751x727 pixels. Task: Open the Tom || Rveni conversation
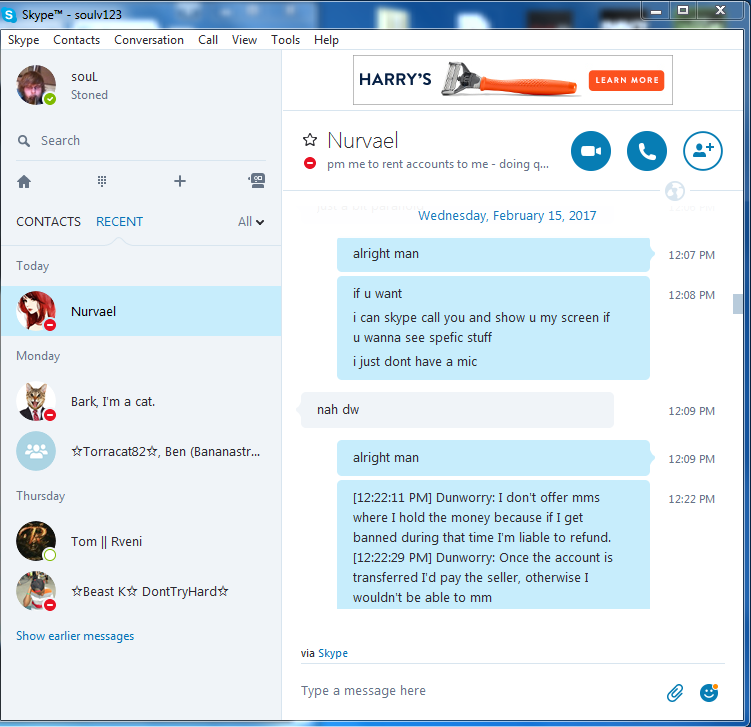click(x=141, y=541)
